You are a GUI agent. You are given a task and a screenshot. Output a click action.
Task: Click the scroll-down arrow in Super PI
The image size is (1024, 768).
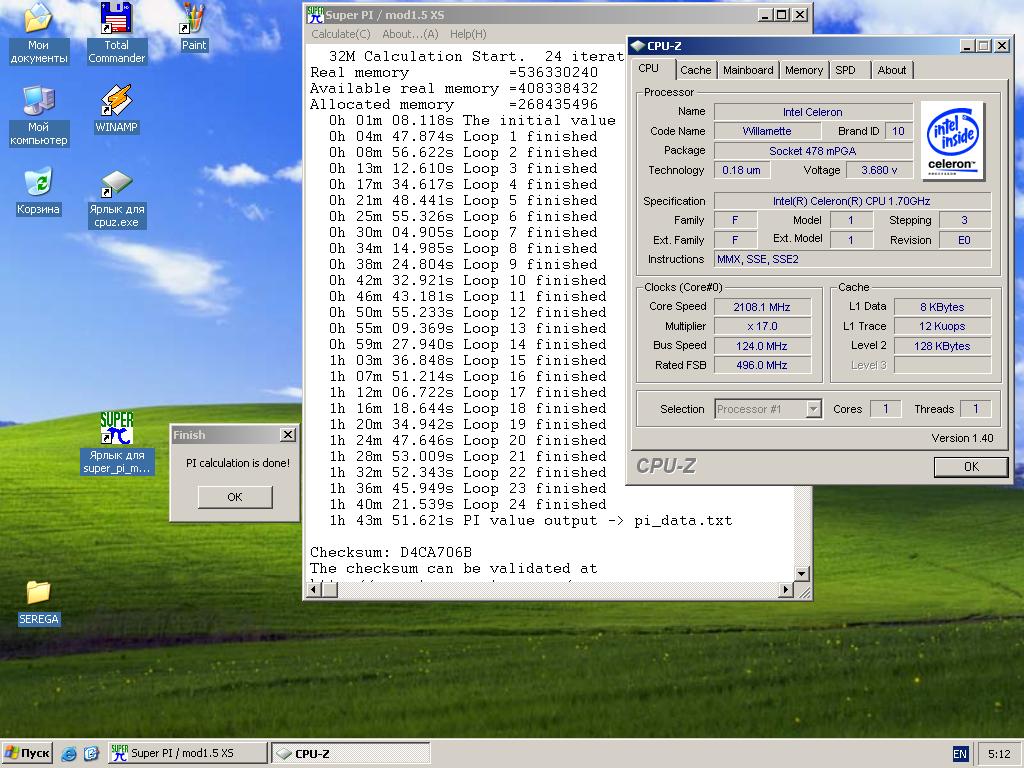click(802, 573)
